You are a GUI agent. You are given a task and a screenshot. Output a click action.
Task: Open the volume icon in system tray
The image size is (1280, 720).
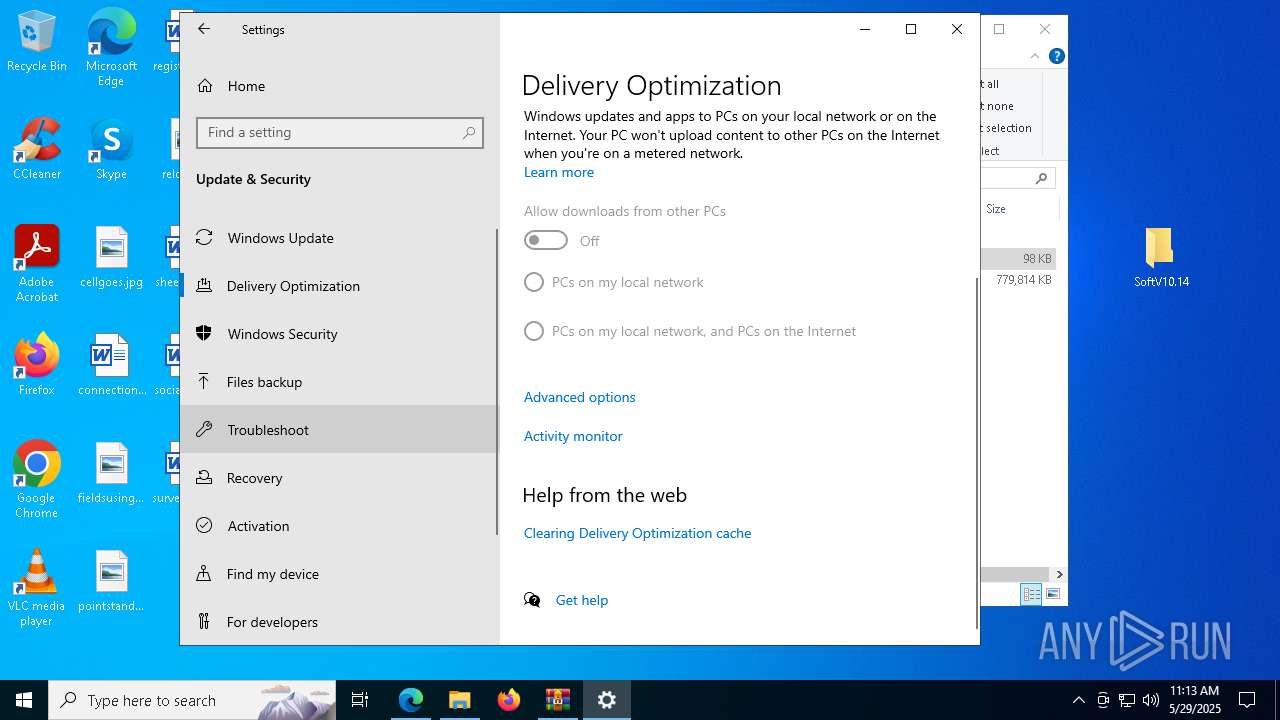pyautogui.click(x=1151, y=700)
